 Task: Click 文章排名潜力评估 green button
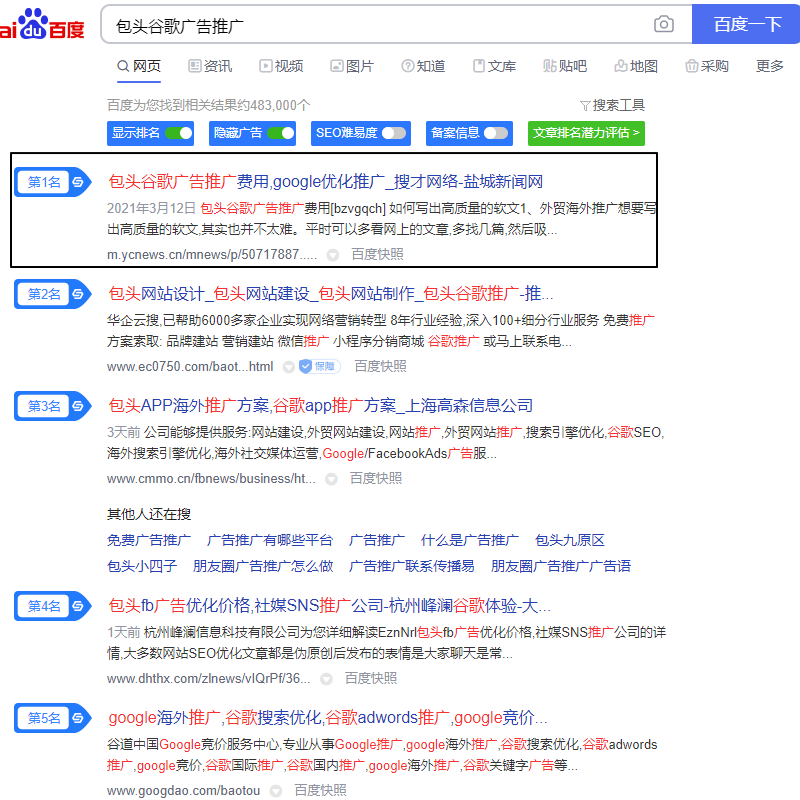(586, 133)
